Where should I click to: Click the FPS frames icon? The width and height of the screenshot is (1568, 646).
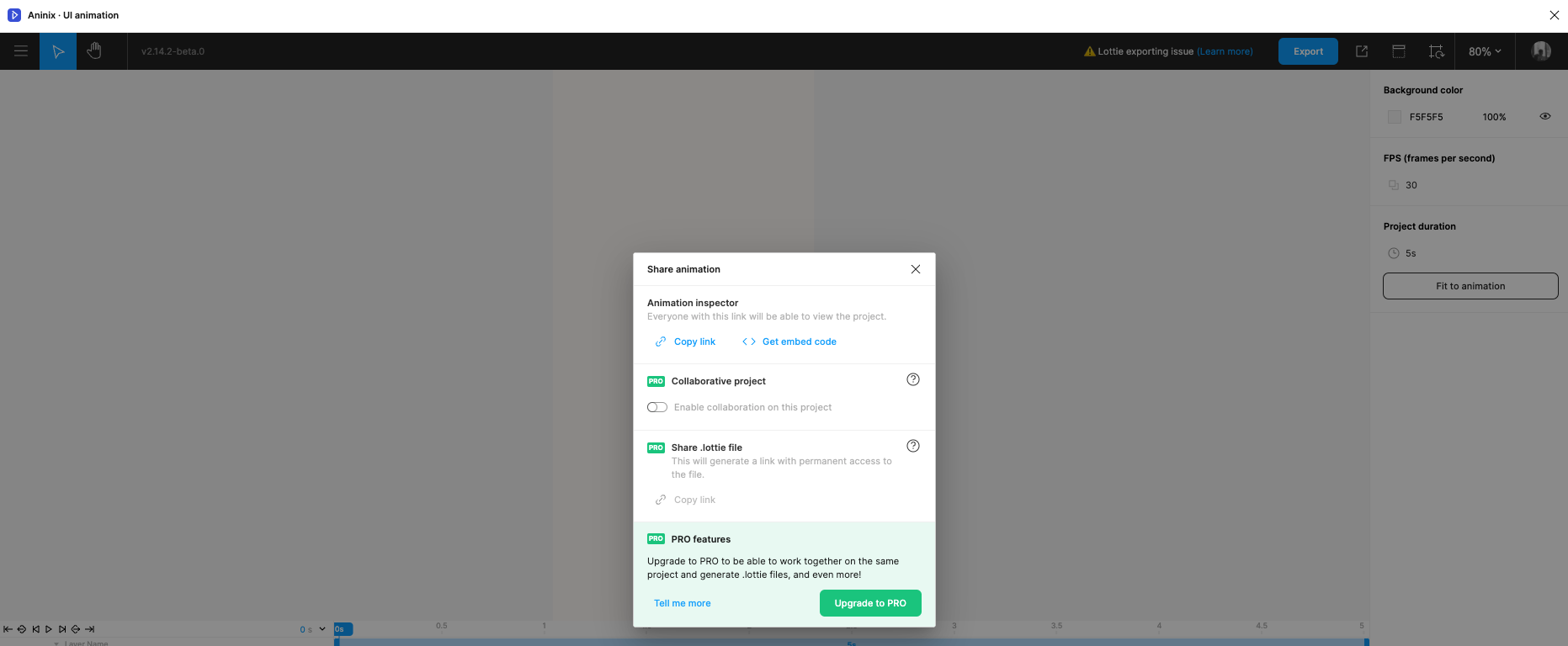click(1394, 185)
